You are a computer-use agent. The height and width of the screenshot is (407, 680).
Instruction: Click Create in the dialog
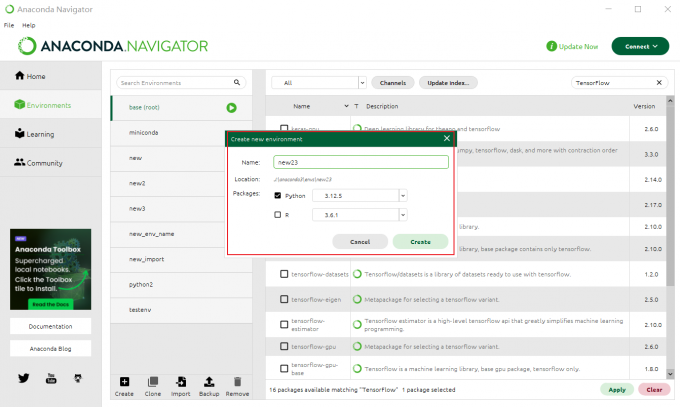(x=420, y=242)
